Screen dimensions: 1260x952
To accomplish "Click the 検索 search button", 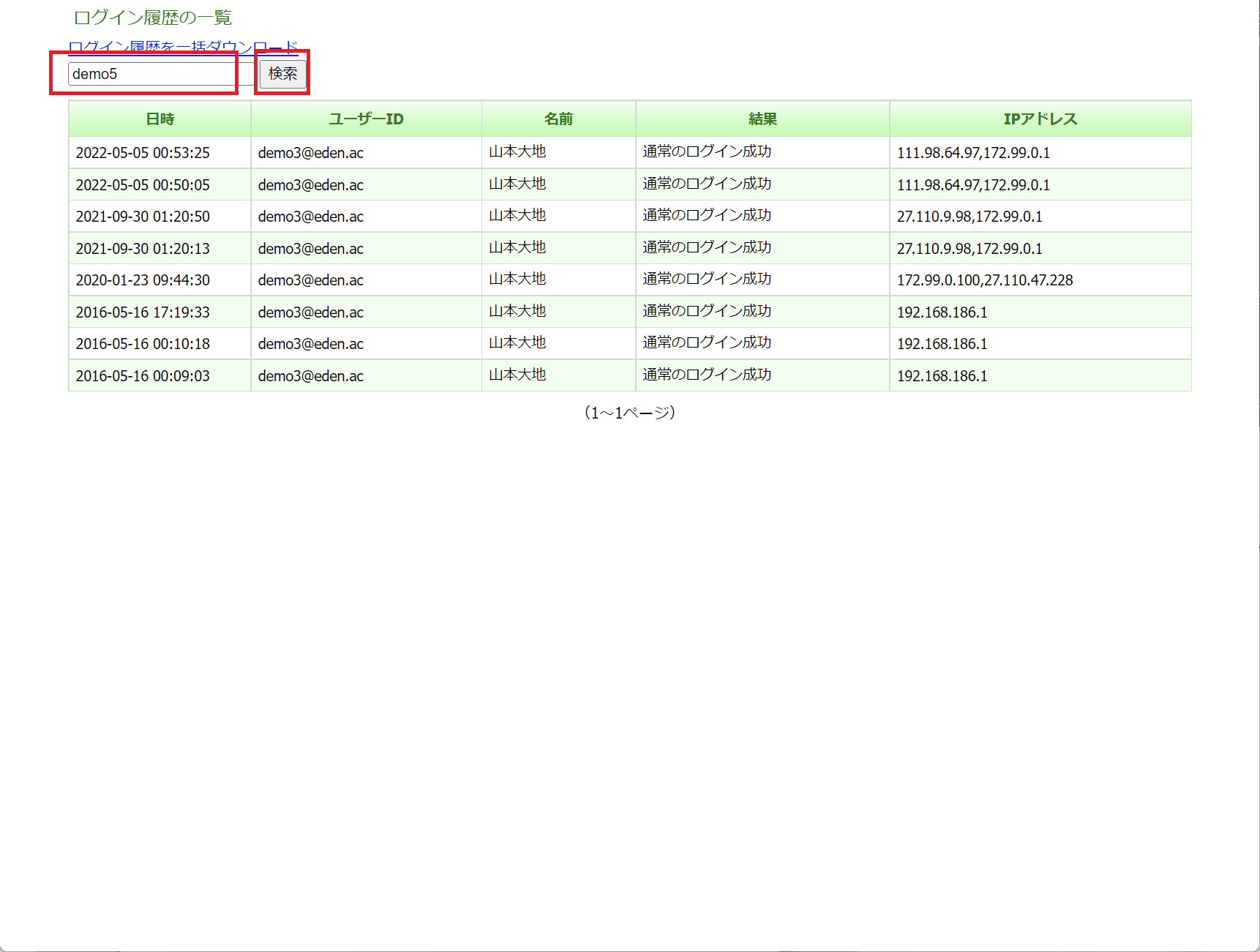I will coord(282,74).
